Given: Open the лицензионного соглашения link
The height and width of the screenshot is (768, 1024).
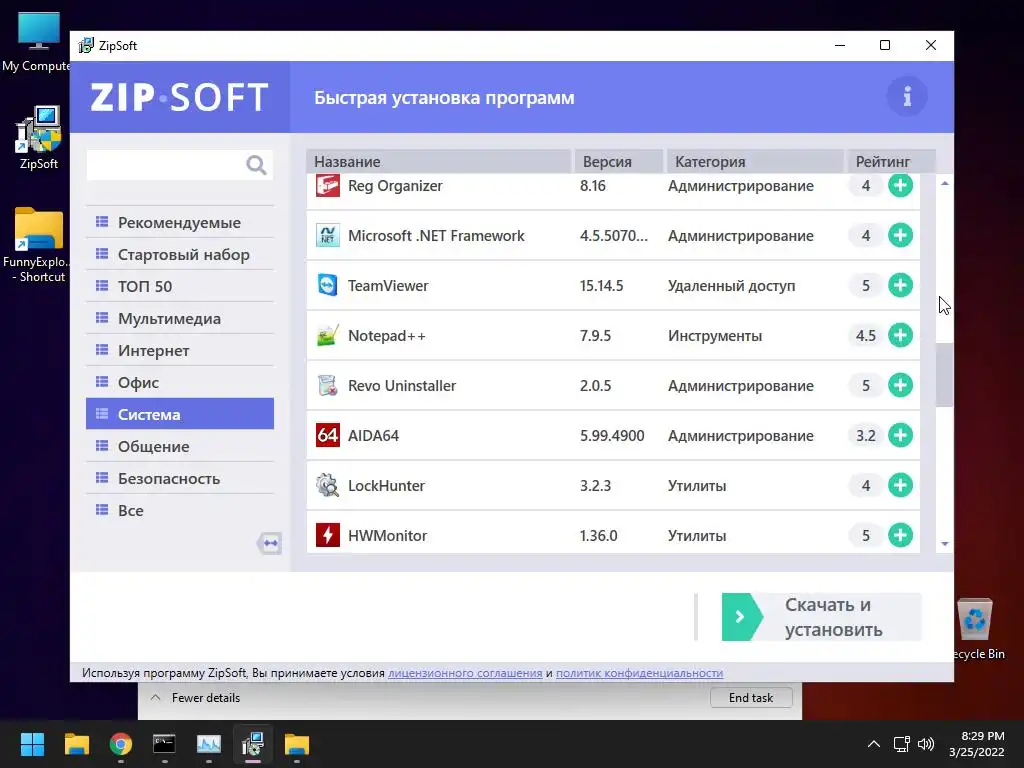Looking at the screenshot, I should tap(465, 673).
